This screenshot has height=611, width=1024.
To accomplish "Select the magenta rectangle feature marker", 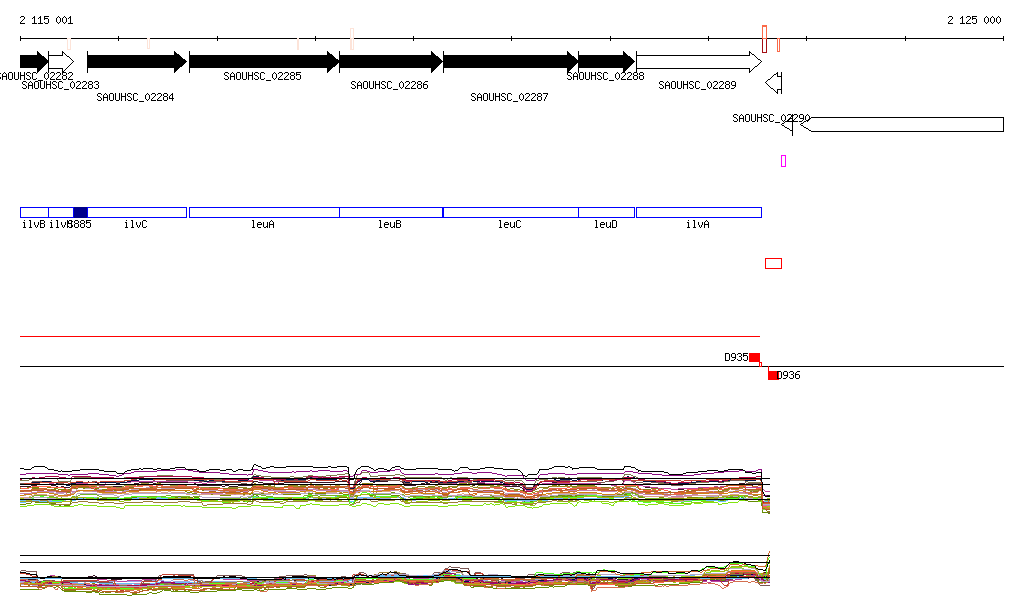I will (784, 161).
